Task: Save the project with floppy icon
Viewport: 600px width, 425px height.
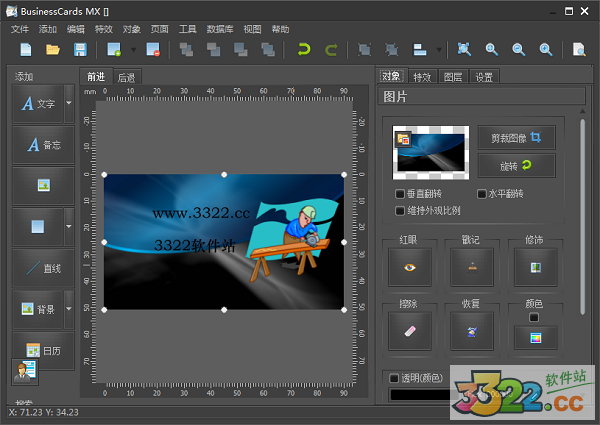Action: (80, 50)
